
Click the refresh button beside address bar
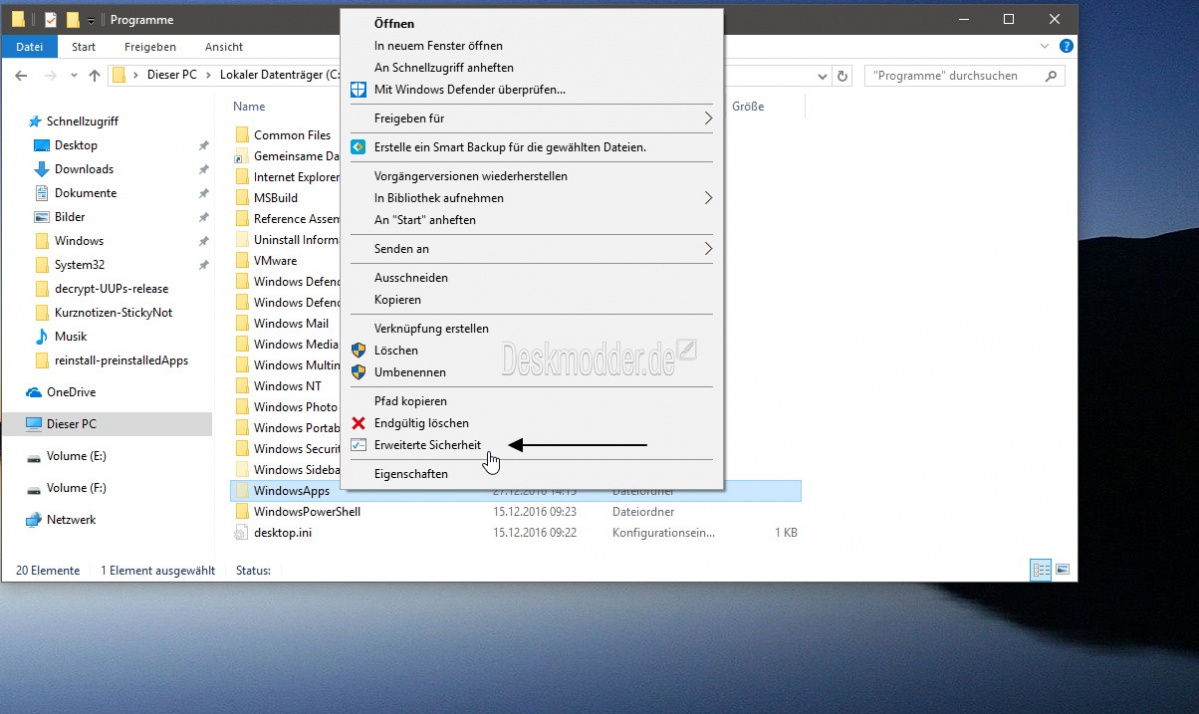(843, 76)
